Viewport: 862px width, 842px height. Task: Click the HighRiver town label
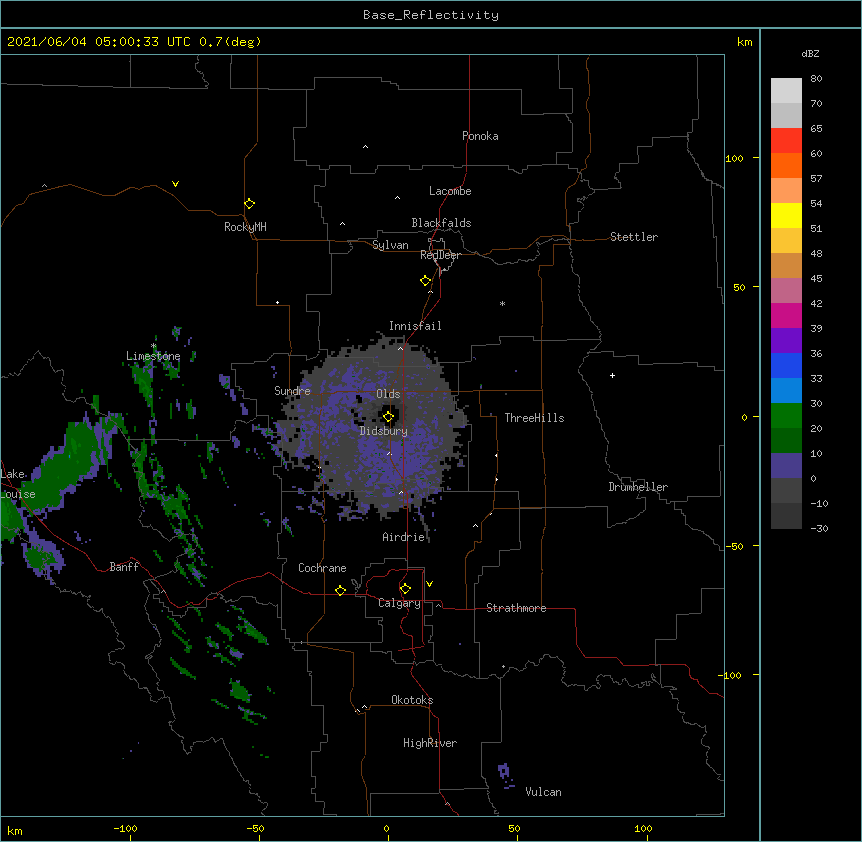pyautogui.click(x=430, y=743)
